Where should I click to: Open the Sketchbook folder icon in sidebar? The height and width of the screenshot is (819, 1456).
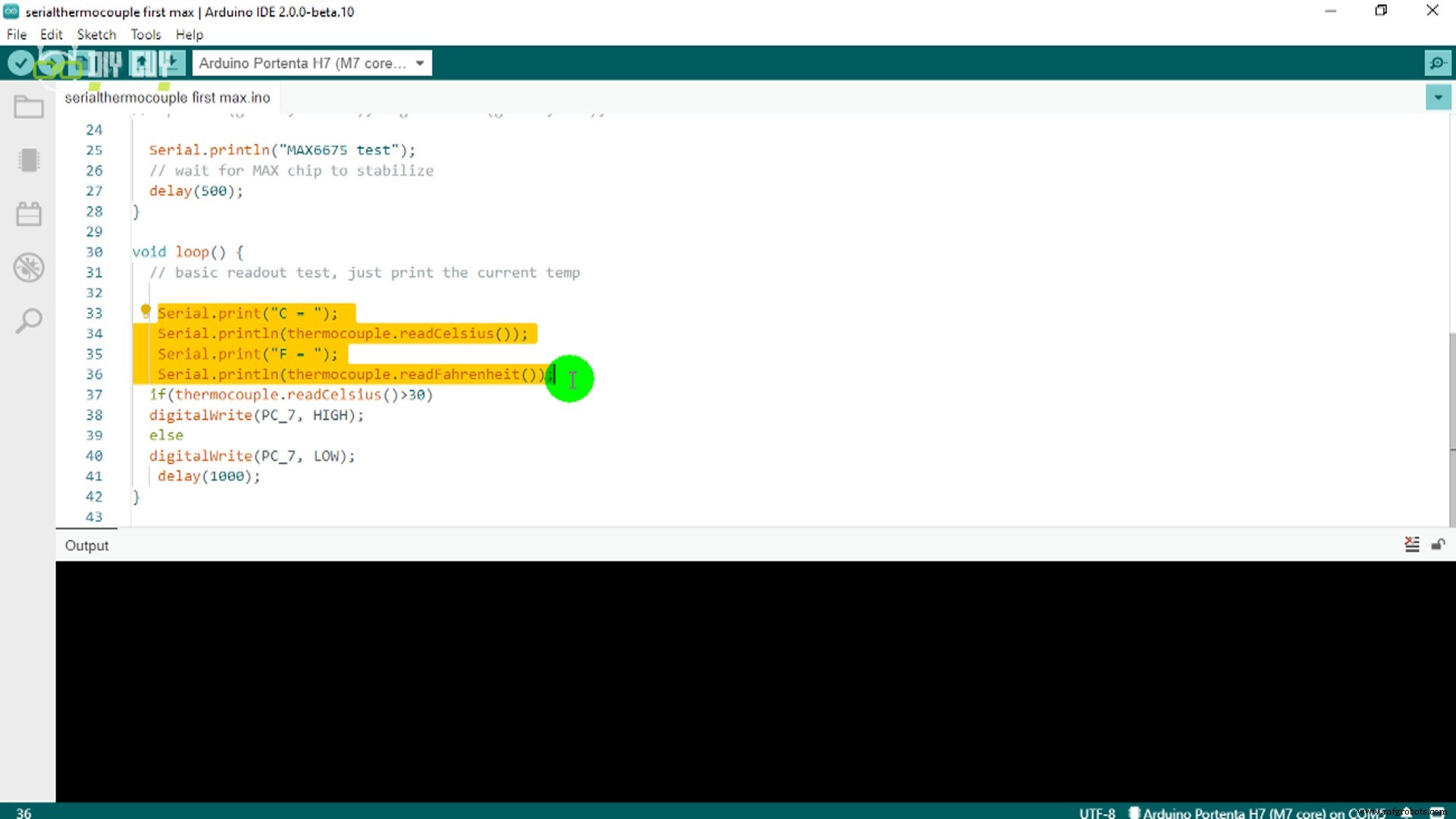[29, 107]
